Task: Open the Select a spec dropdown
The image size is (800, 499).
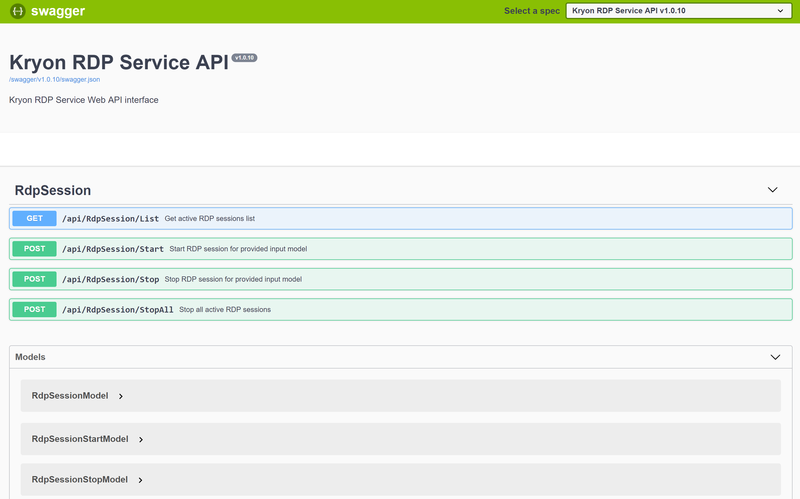Action: pyautogui.click(x=679, y=11)
